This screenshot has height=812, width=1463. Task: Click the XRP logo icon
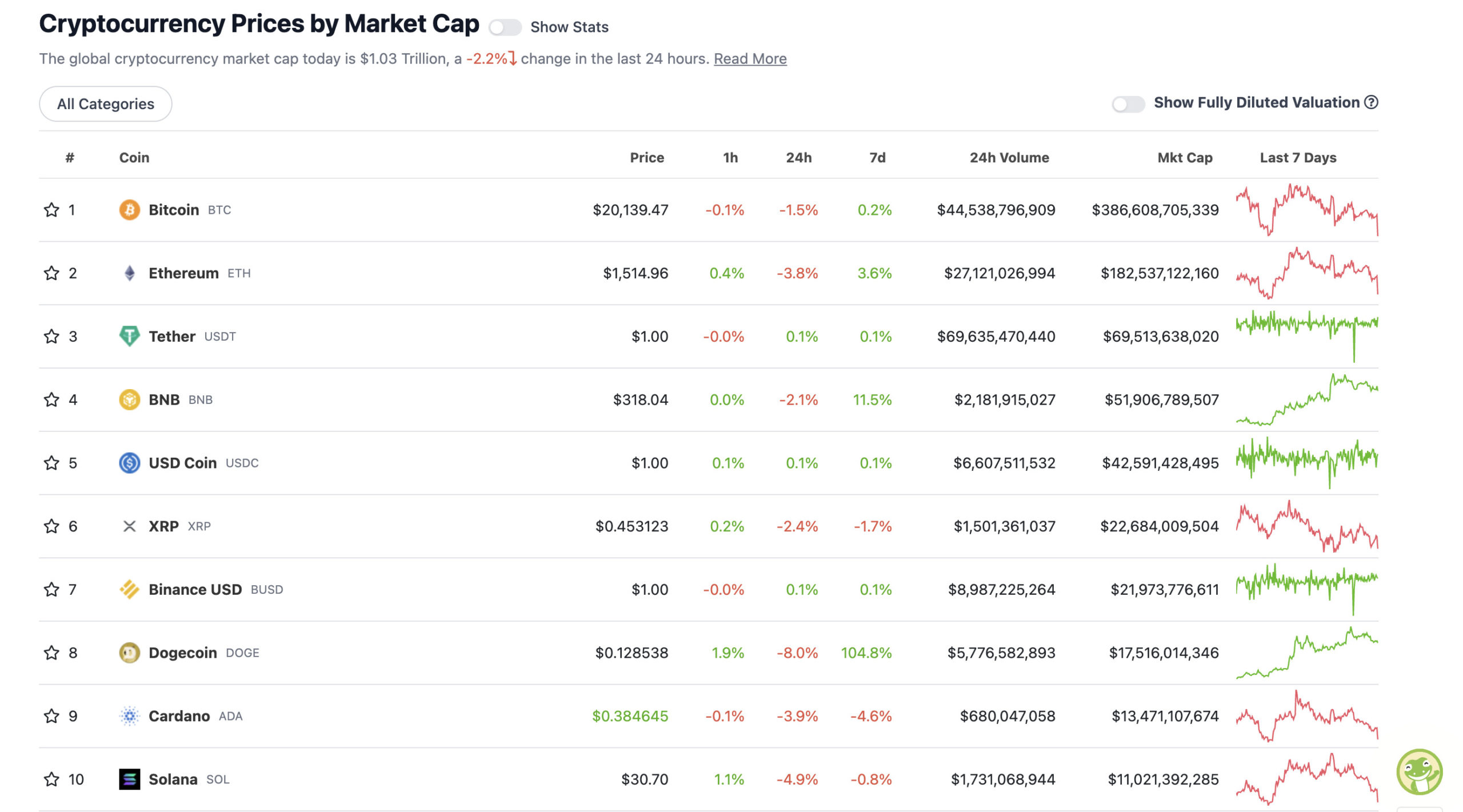(130, 526)
